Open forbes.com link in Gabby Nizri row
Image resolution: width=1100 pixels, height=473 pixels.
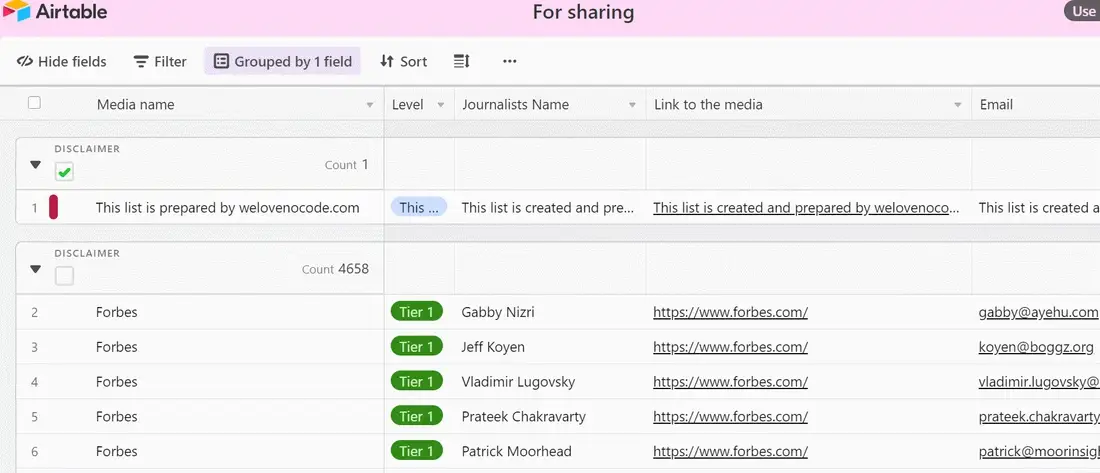click(730, 312)
